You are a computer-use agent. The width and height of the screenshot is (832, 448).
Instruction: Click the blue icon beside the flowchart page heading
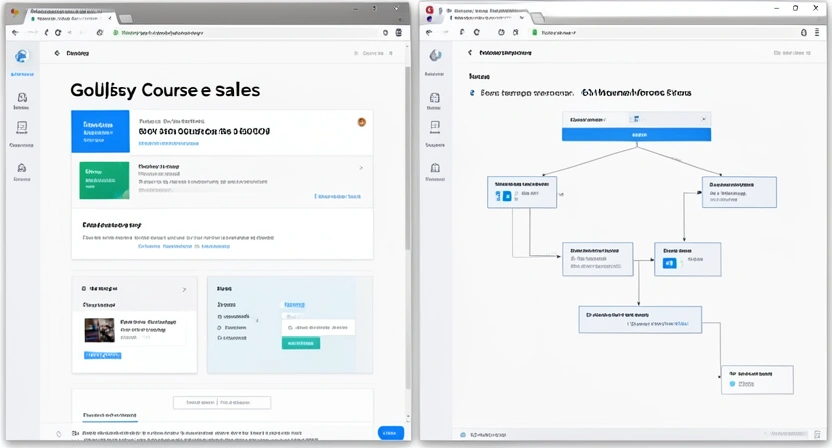472,93
